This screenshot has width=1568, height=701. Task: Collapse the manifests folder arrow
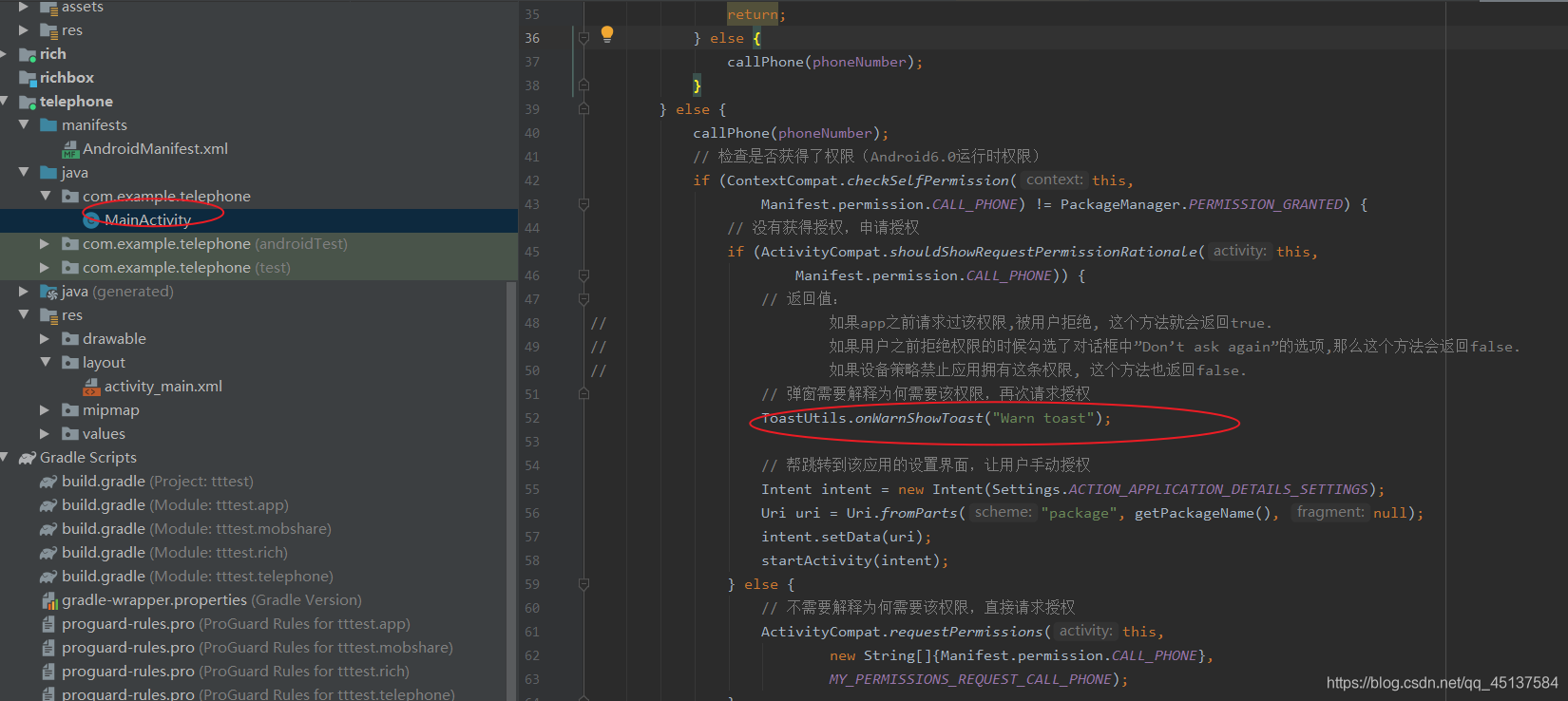click(x=24, y=125)
